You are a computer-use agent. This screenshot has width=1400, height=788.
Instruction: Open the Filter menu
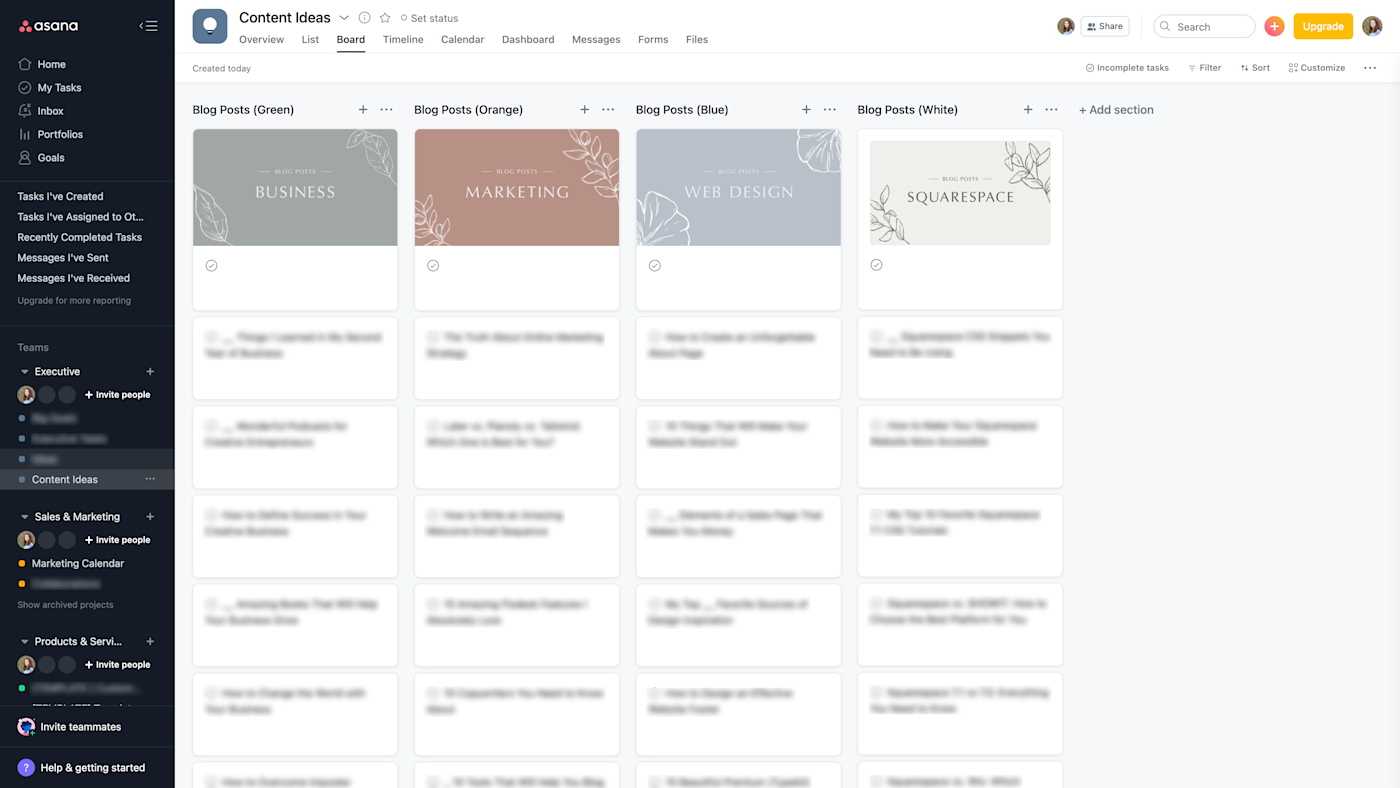(1204, 68)
